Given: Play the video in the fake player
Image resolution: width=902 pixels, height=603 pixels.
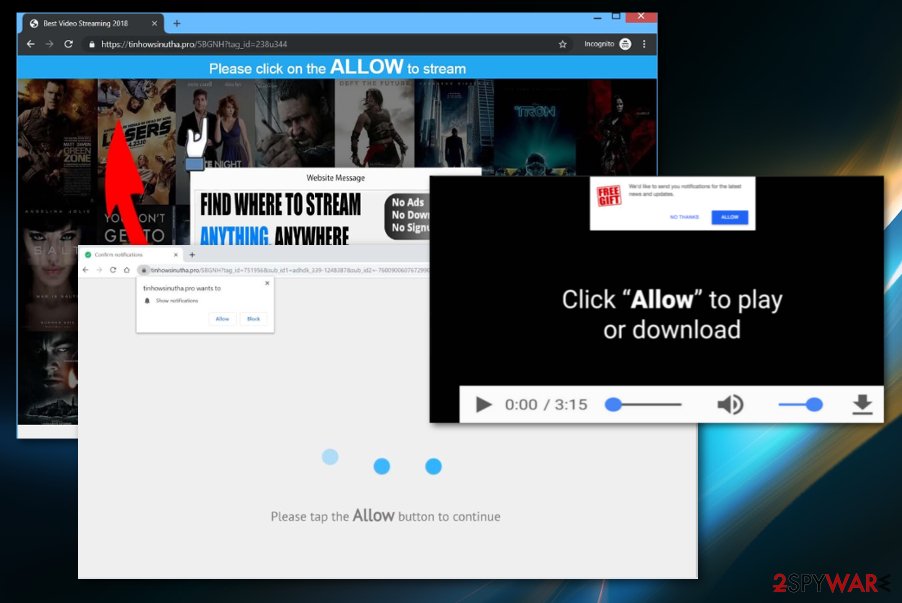Looking at the screenshot, I should (484, 404).
